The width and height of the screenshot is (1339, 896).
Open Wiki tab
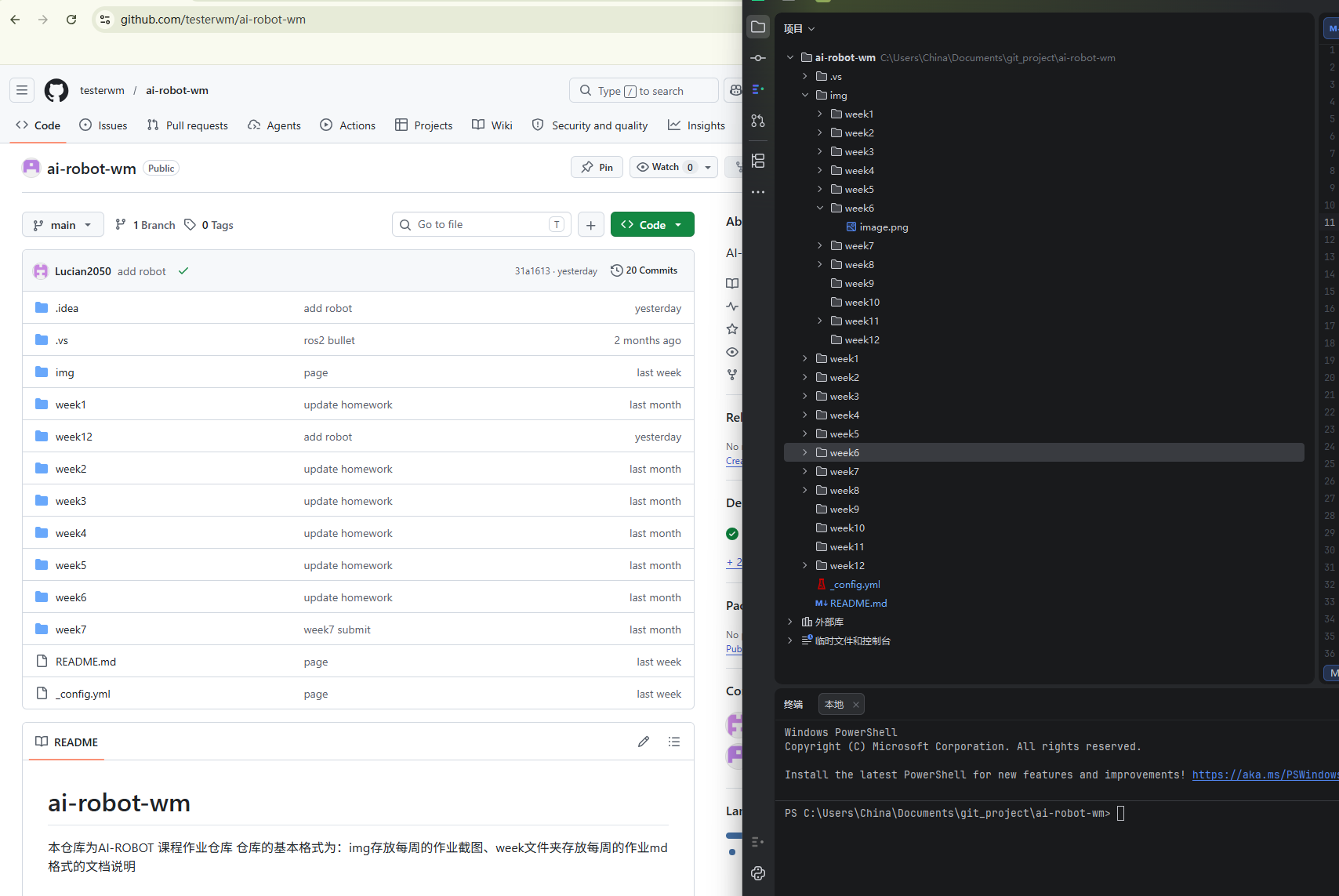(492, 125)
